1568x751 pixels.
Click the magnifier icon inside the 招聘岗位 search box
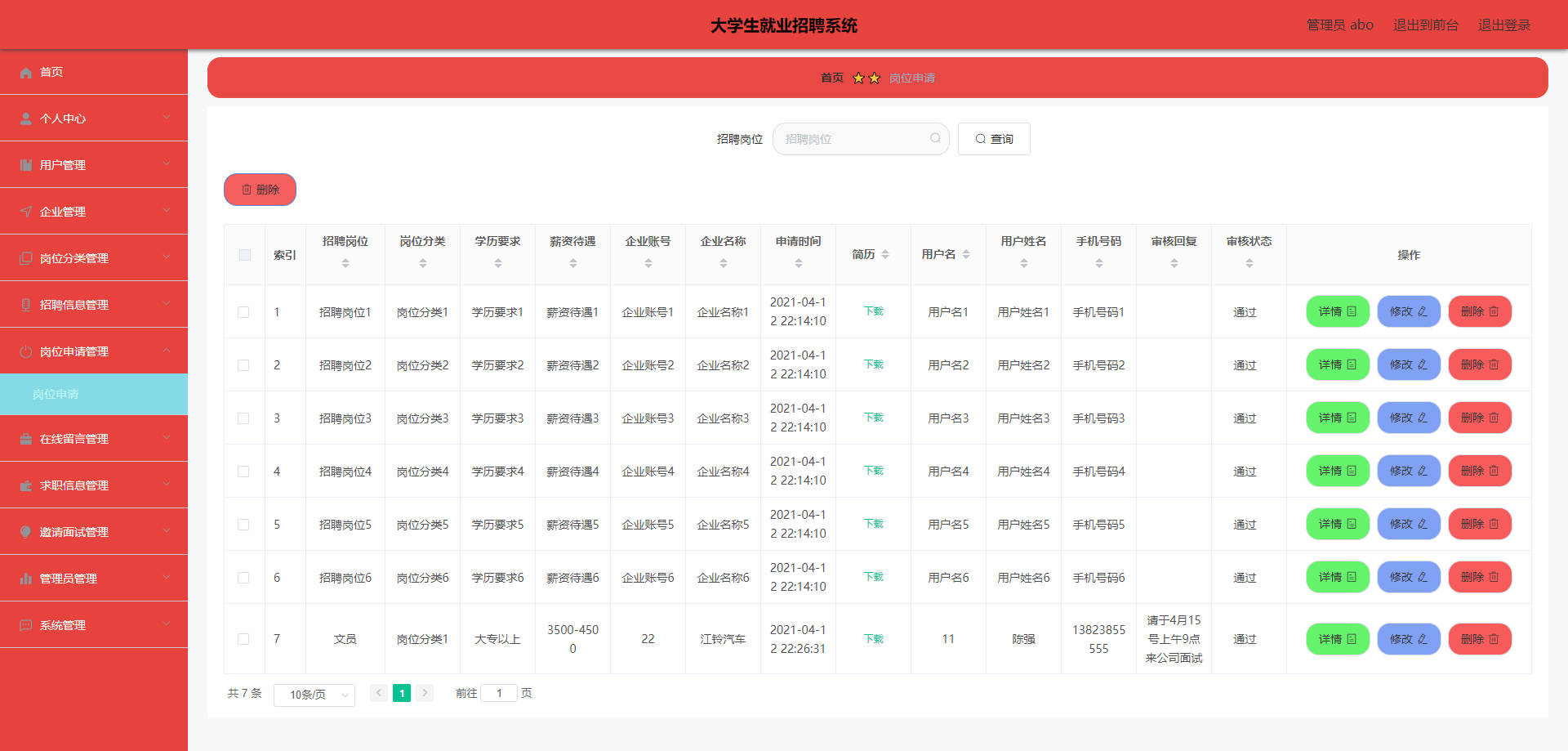pyautogui.click(x=935, y=139)
